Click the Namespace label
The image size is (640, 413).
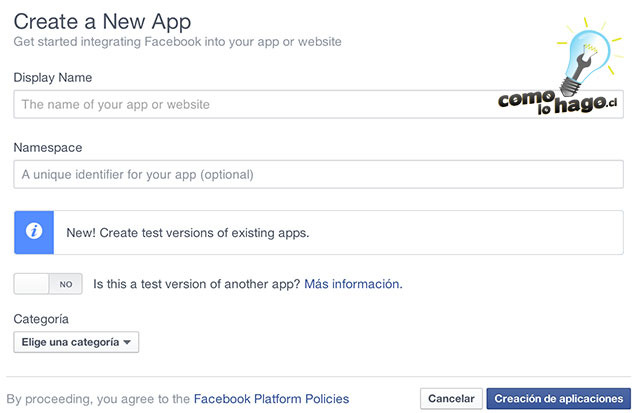tap(48, 148)
